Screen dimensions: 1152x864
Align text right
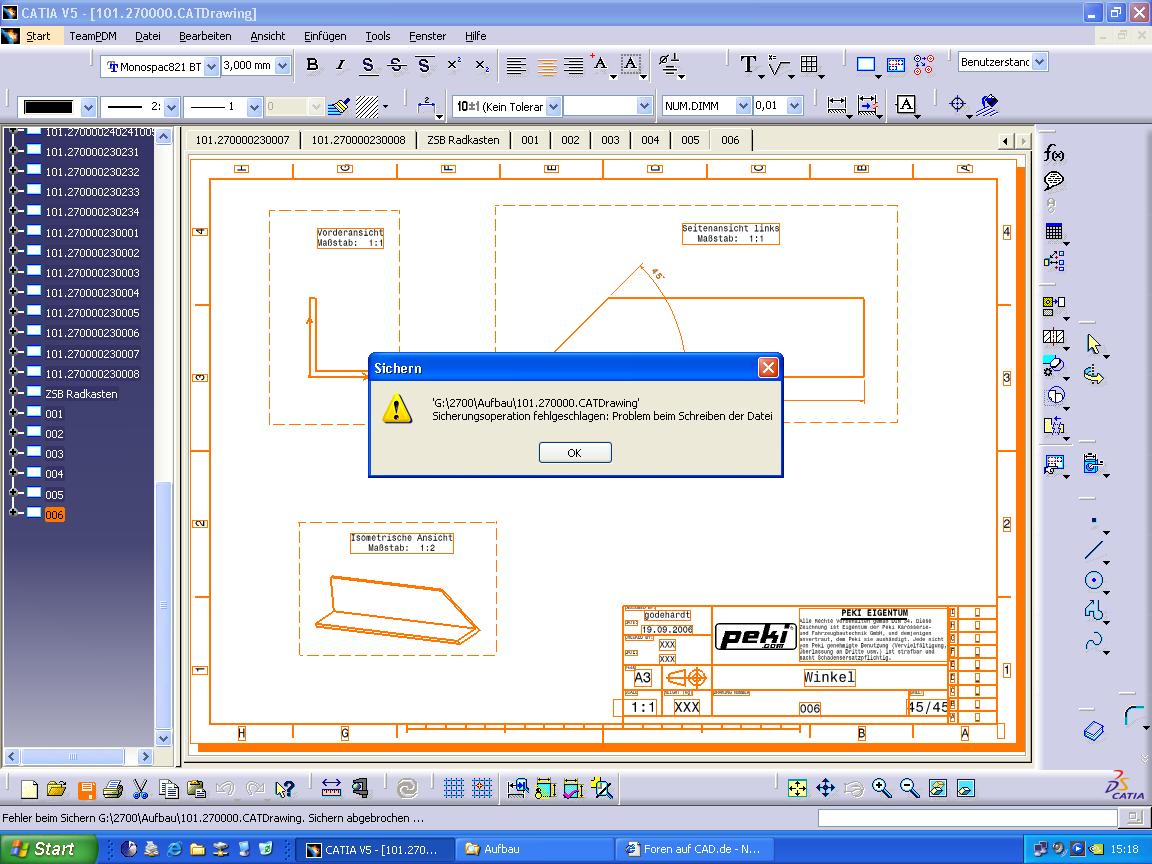(574, 65)
